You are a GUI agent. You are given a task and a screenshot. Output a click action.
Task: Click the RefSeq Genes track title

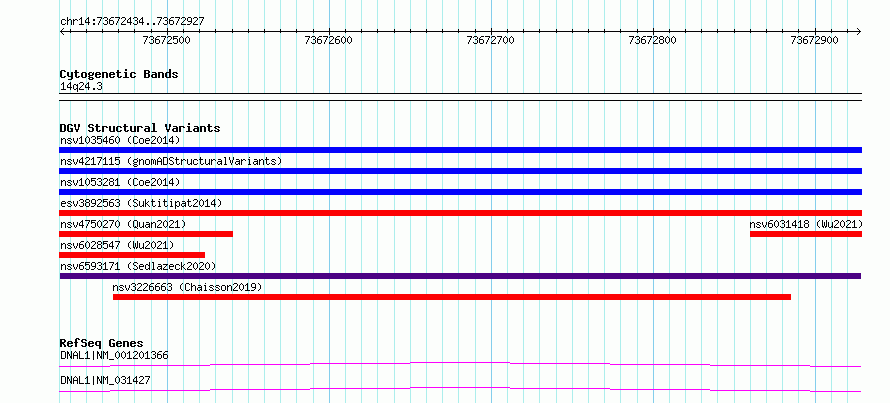click(x=102, y=343)
